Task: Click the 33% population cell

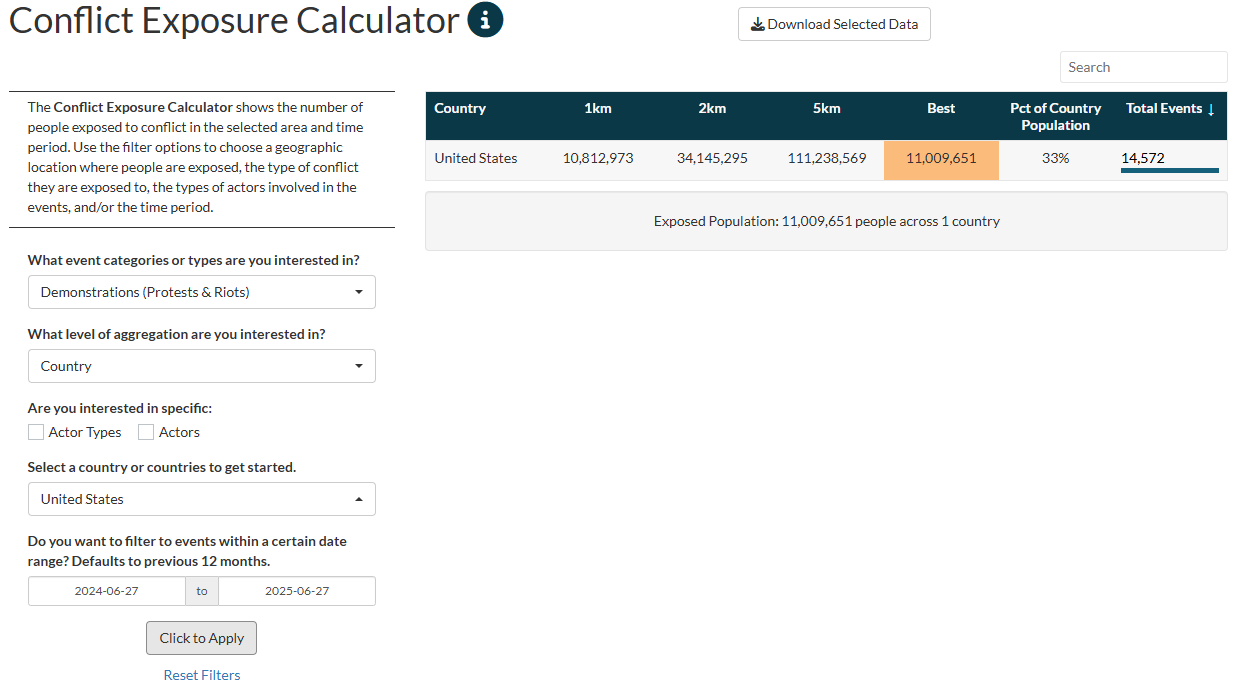Action: (1055, 158)
